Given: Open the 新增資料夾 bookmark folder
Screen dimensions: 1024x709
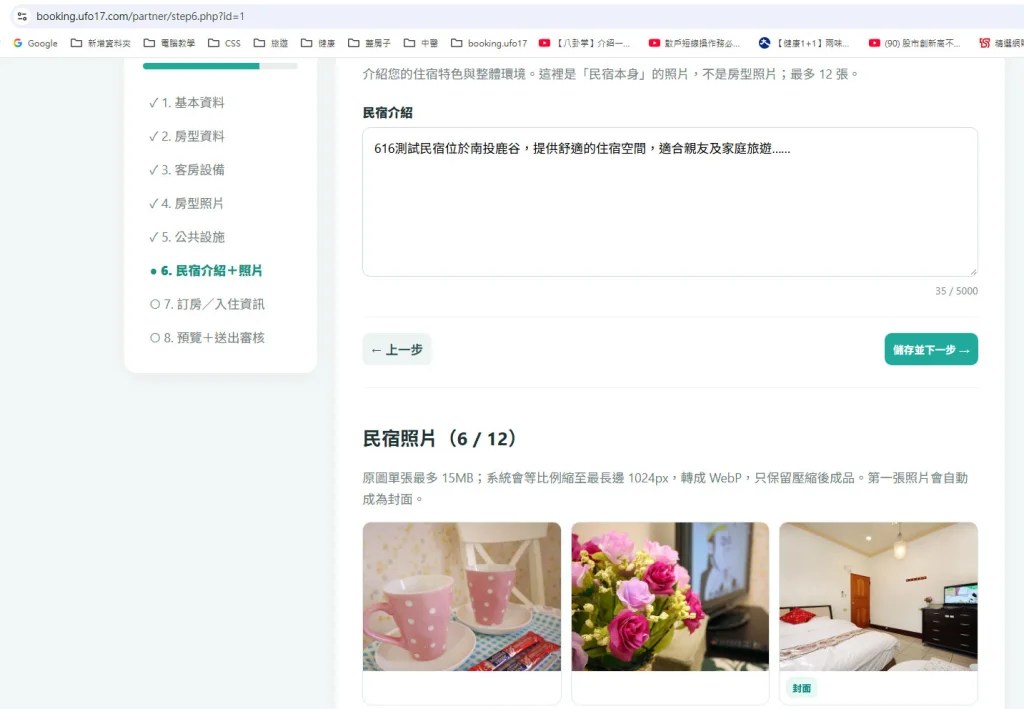Looking at the screenshot, I should 101,43.
